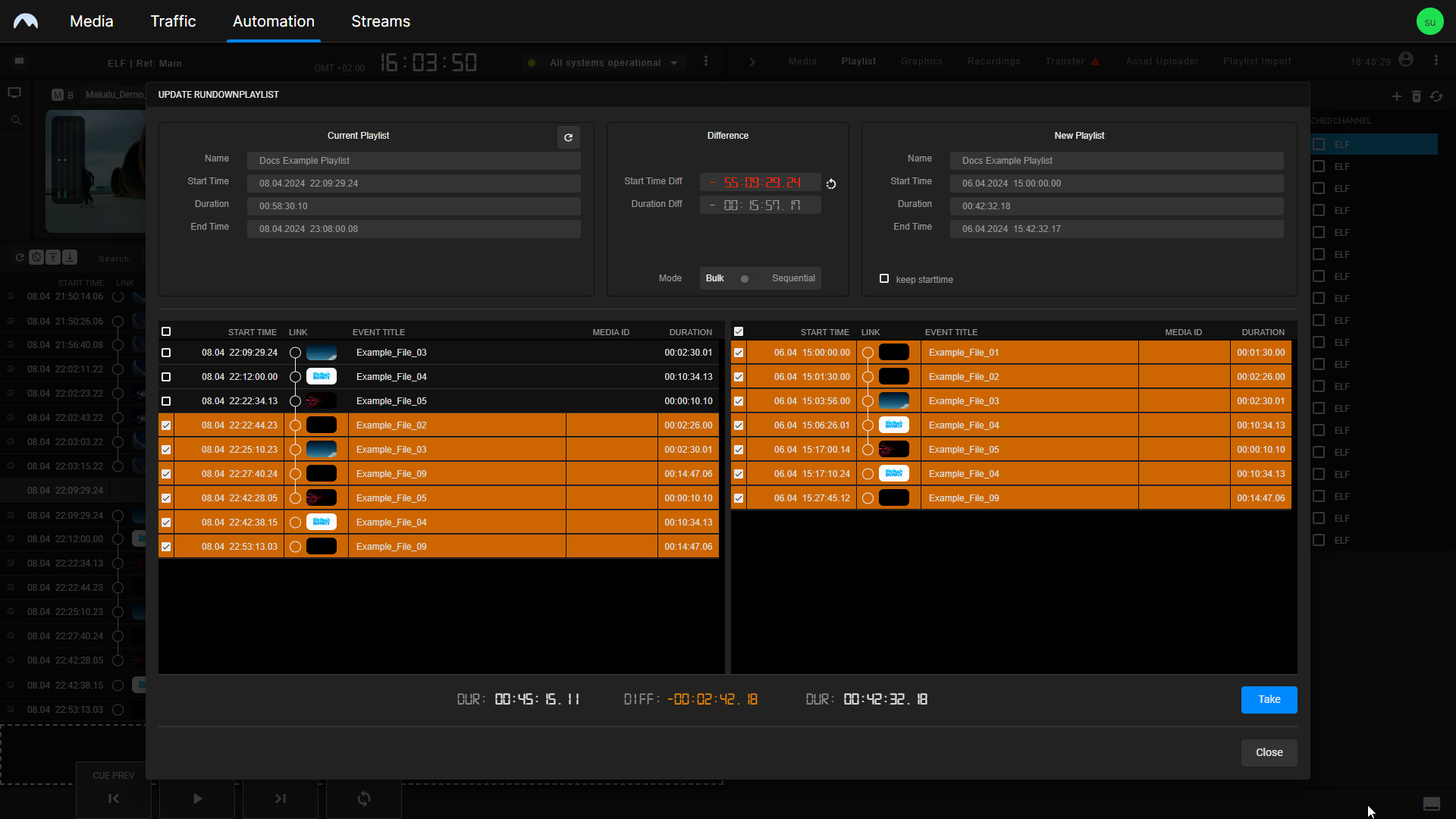Click the refresh icon in Current Playlist panel

point(568,137)
